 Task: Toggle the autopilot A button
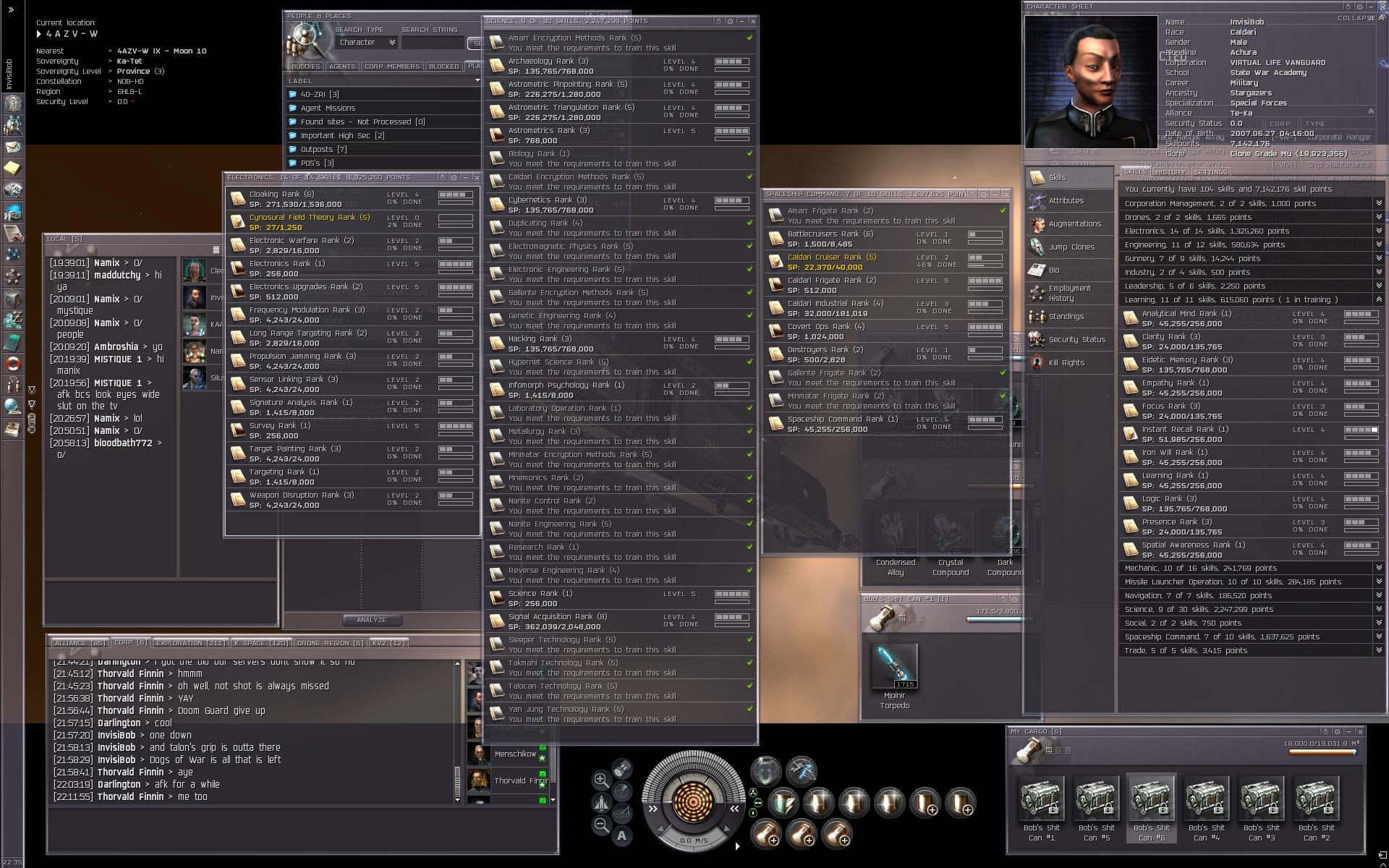click(x=621, y=836)
